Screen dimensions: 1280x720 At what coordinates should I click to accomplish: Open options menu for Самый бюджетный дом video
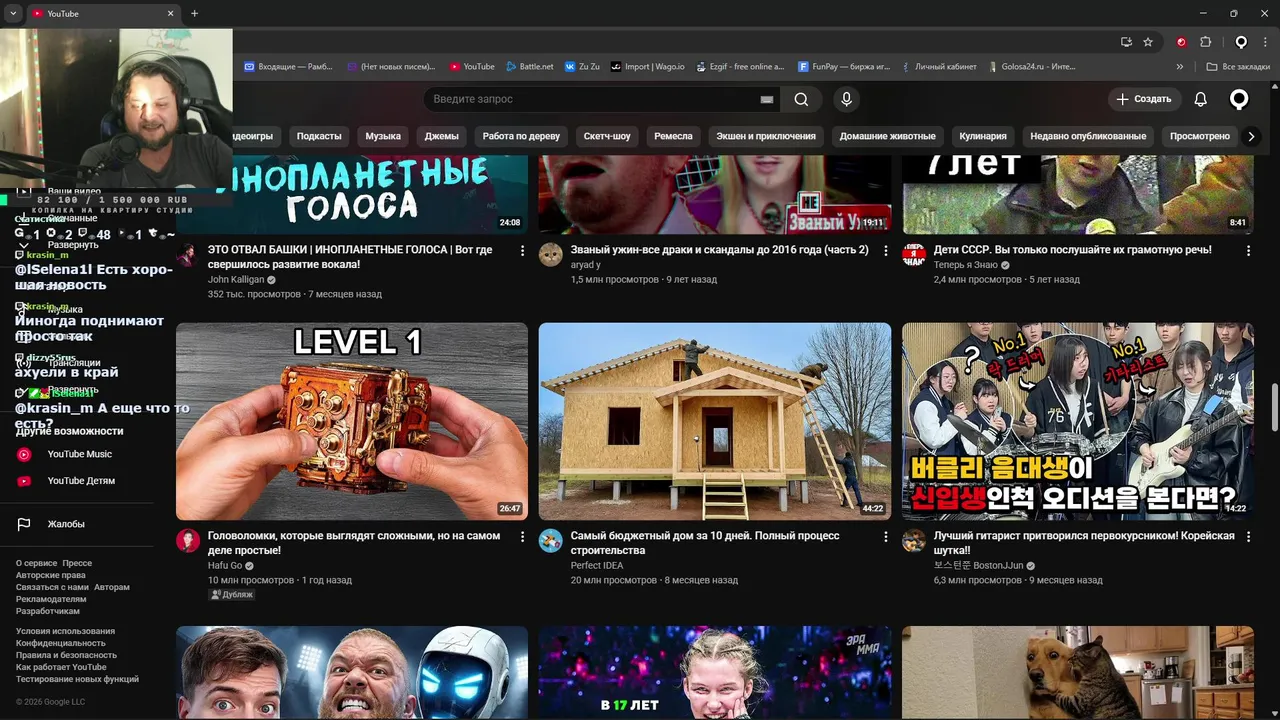point(885,537)
